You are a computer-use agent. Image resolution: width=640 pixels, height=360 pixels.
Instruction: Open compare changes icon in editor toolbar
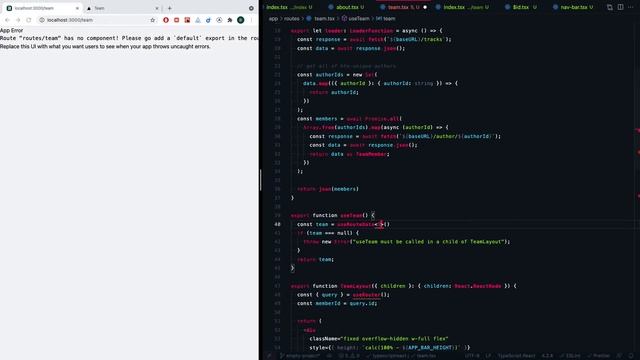[610, 7]
